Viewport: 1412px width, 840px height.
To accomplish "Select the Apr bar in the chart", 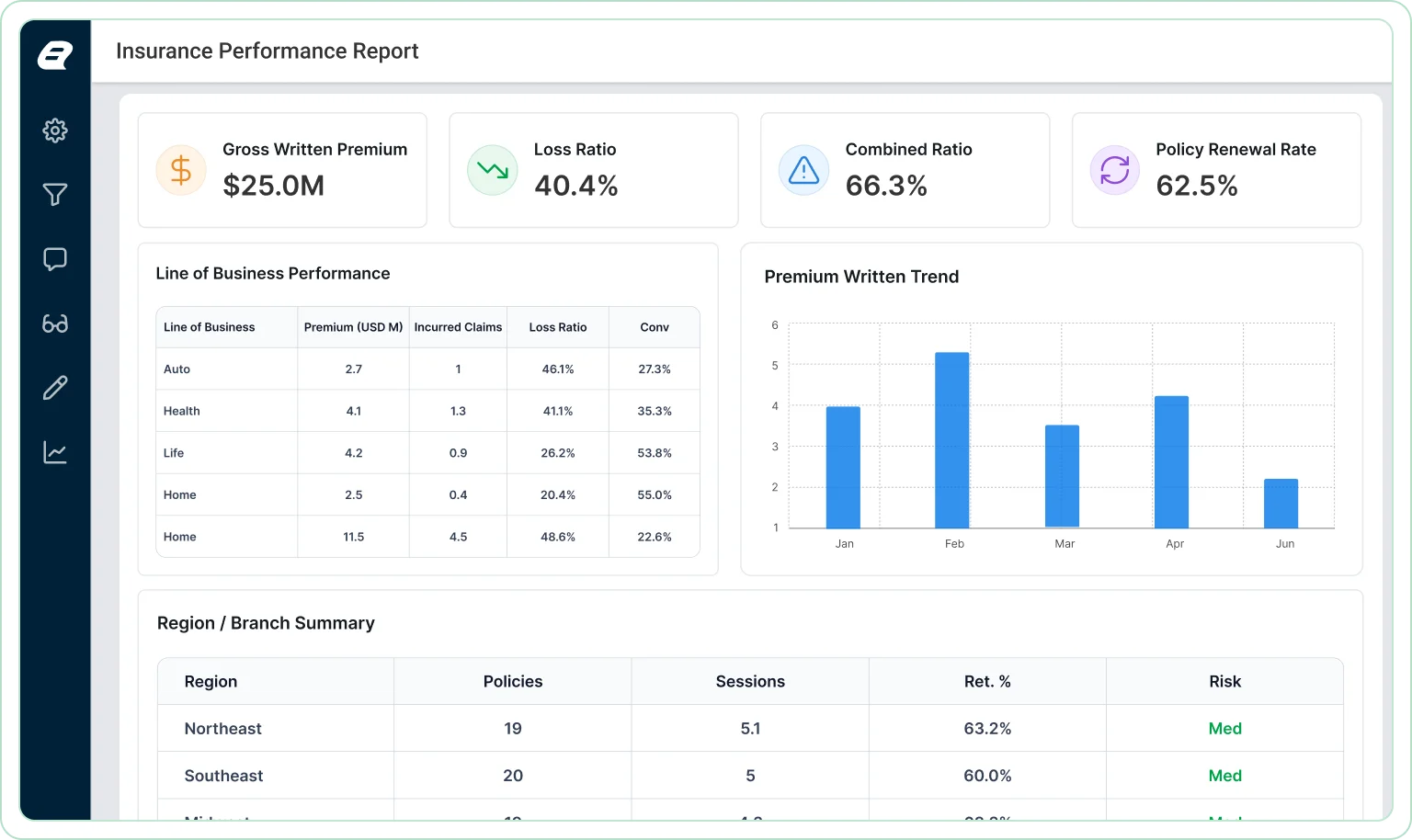I will pyautogui.click(x=1171, y=462).
